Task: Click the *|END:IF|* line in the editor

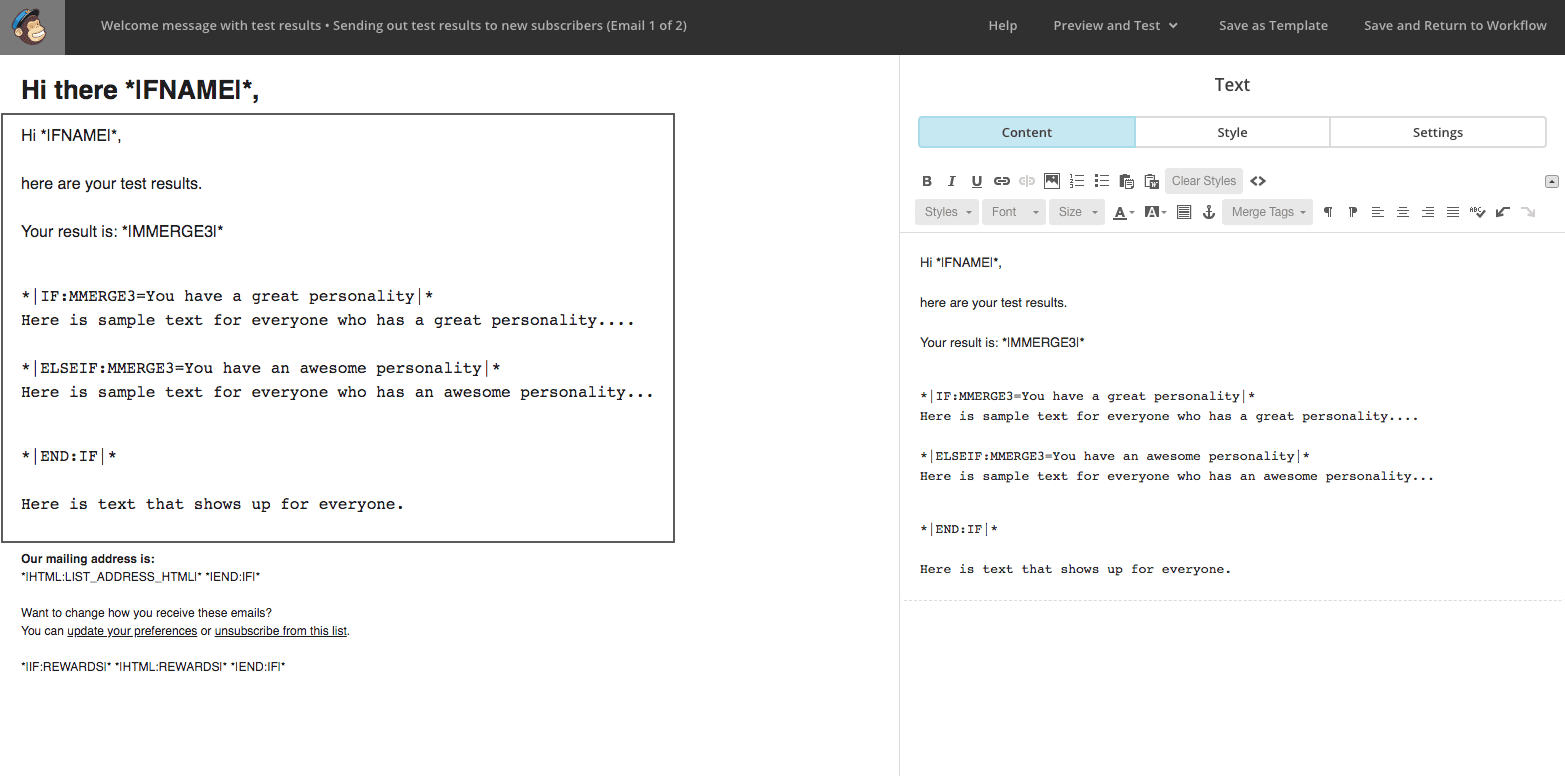Action: coord(959,529)
